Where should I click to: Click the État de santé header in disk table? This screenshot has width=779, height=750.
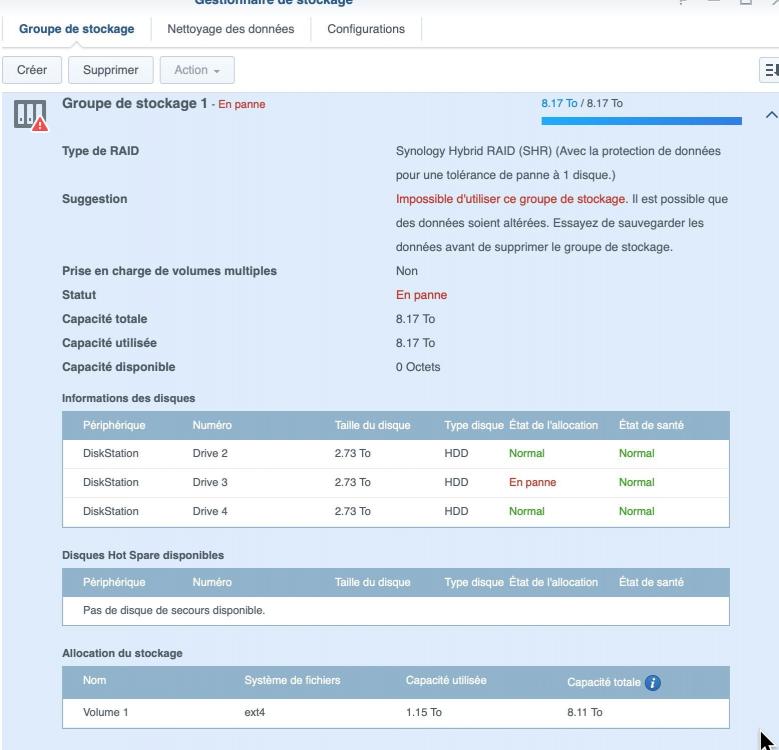coord(651,426)
